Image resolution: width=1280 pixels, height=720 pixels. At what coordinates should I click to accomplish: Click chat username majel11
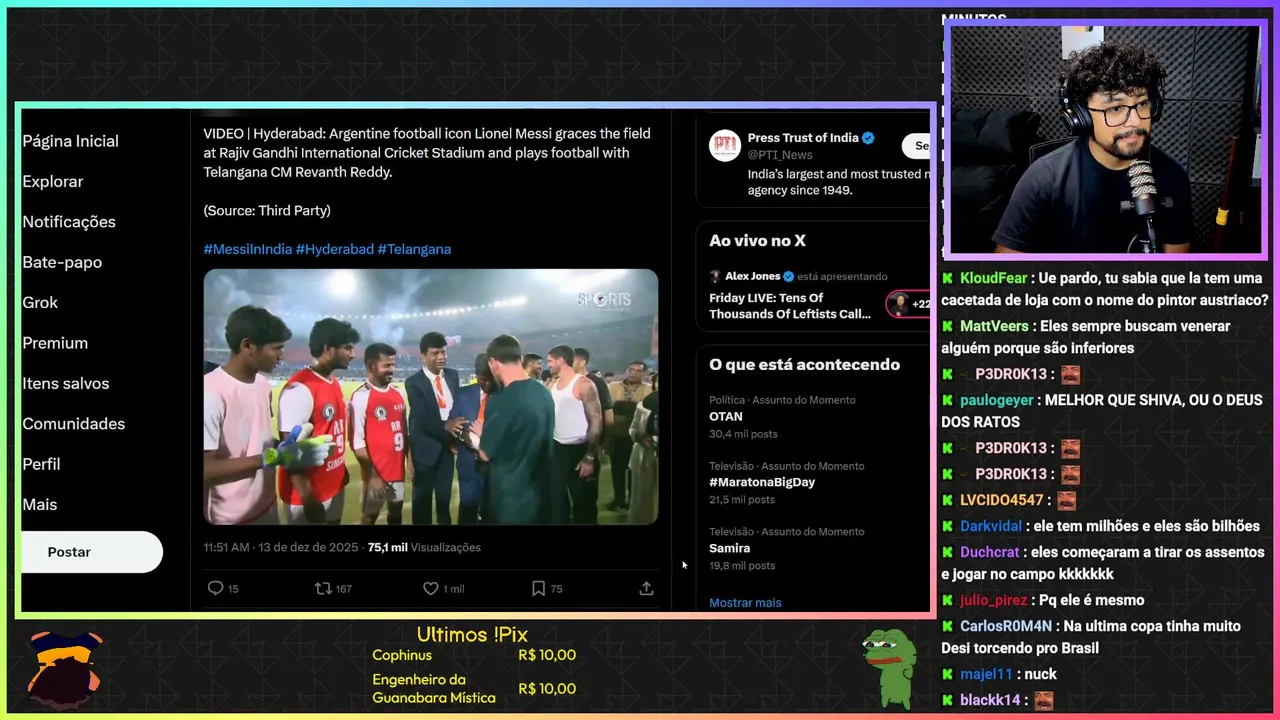986,674
